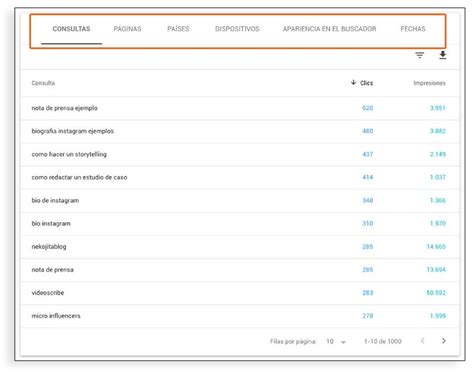Select the query 'nota de prensa ejemplo'
Image resolution: width=474 pixels, height=372 pixels.
tap(64, 108)
